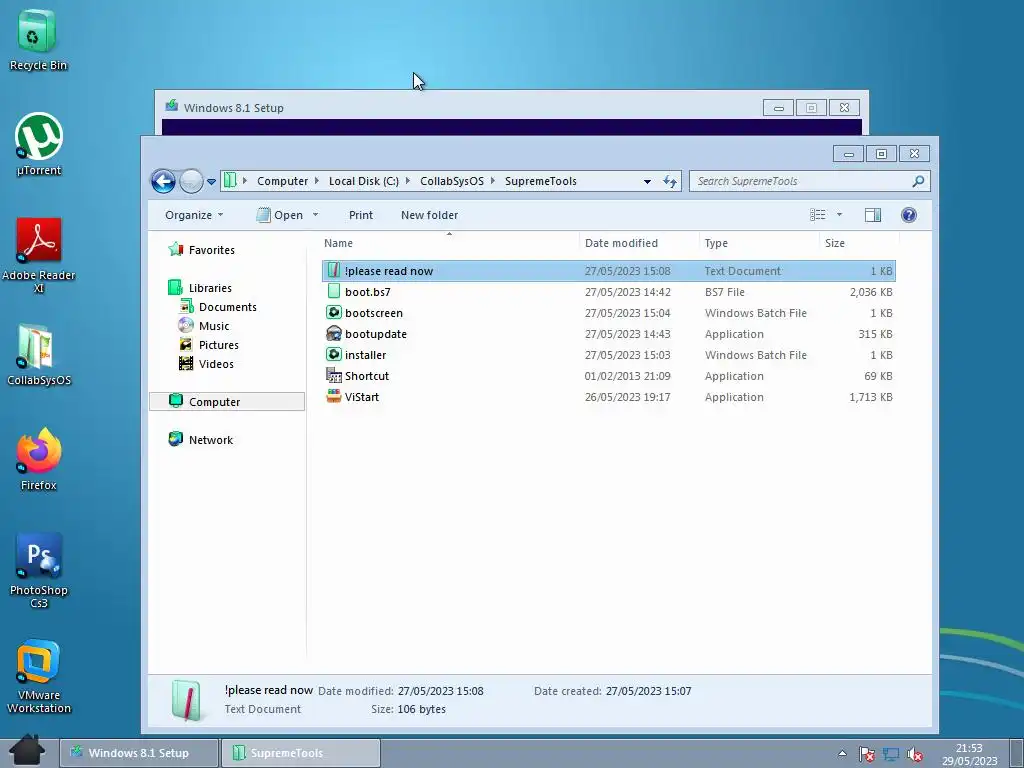Click SupremeTools taskbar button

(x=300, y=753)
